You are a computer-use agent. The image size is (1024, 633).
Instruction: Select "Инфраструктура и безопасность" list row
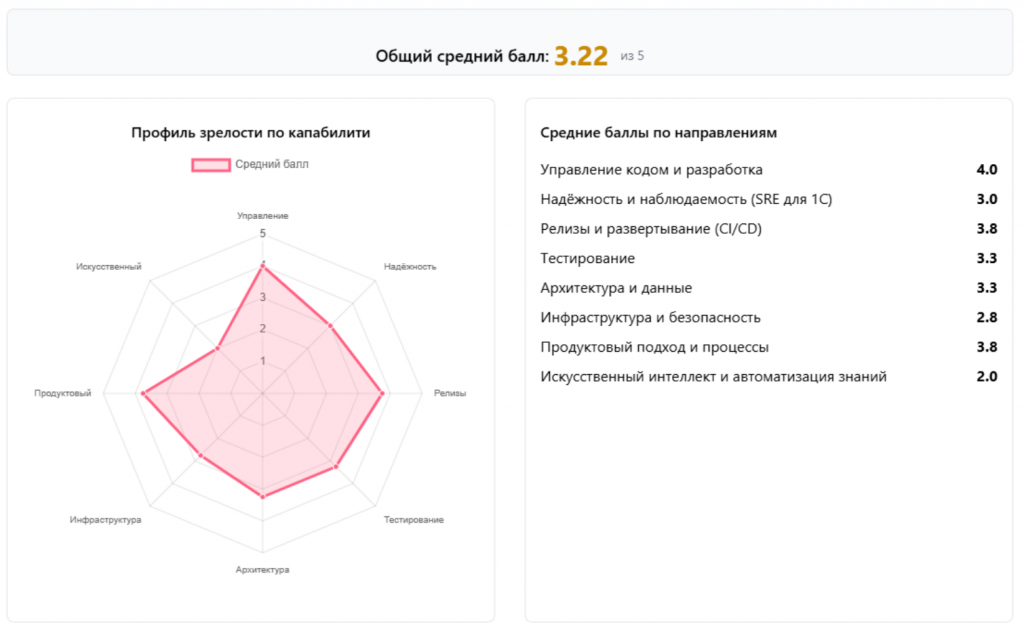[x=650, y=318]
